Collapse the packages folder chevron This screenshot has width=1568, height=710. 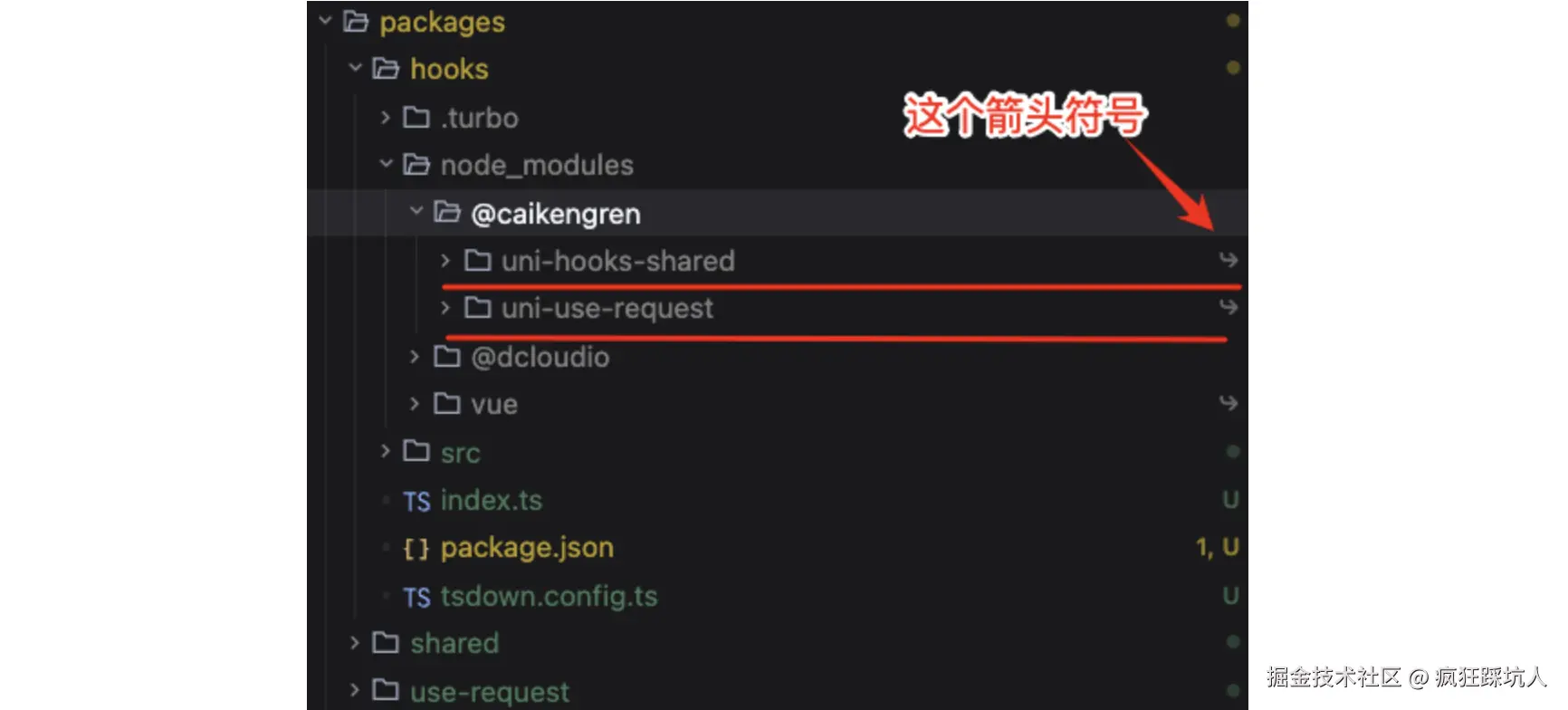pos(325,20)
